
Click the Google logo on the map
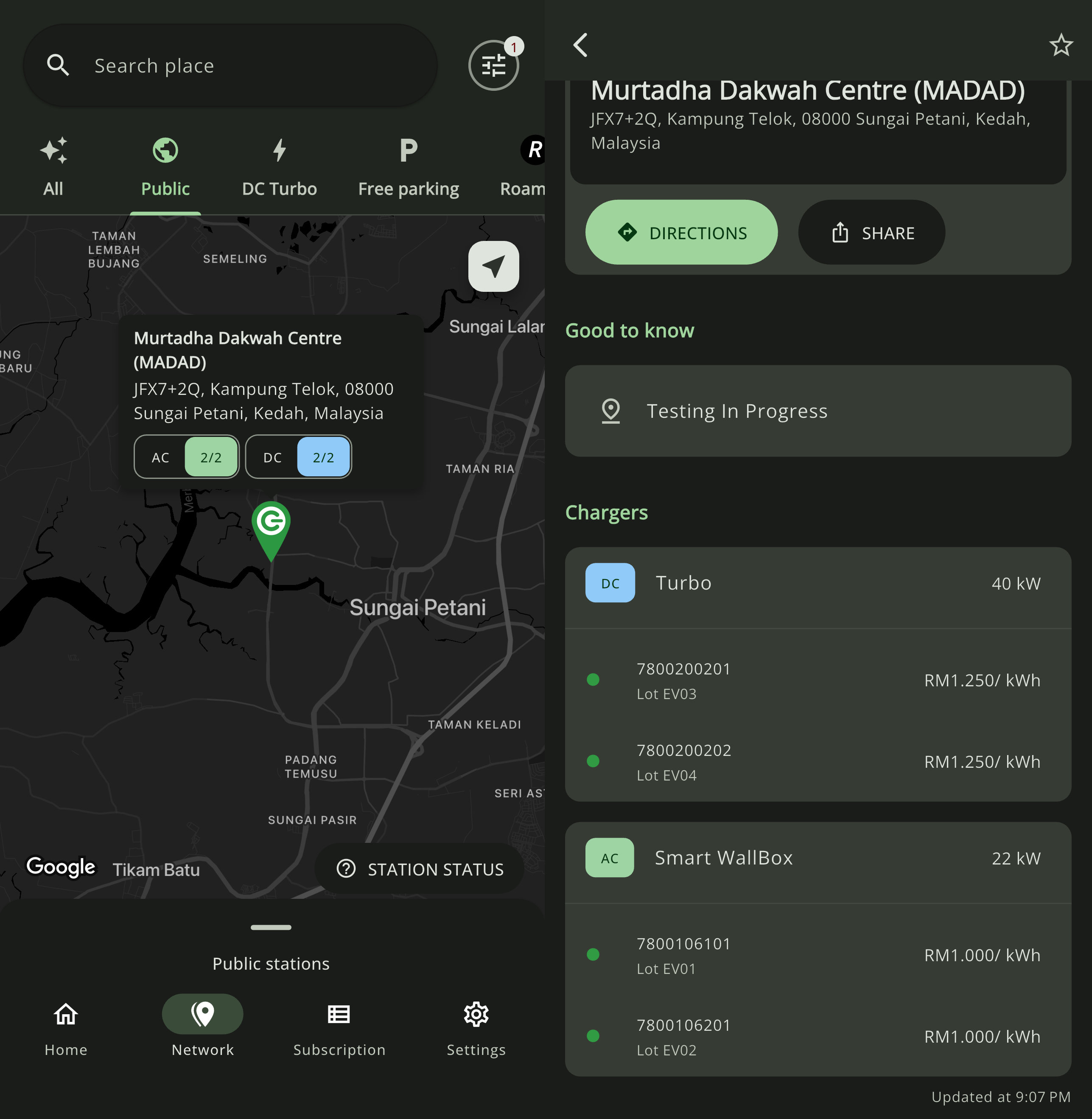pyautogui.click(x=61, y=867)
